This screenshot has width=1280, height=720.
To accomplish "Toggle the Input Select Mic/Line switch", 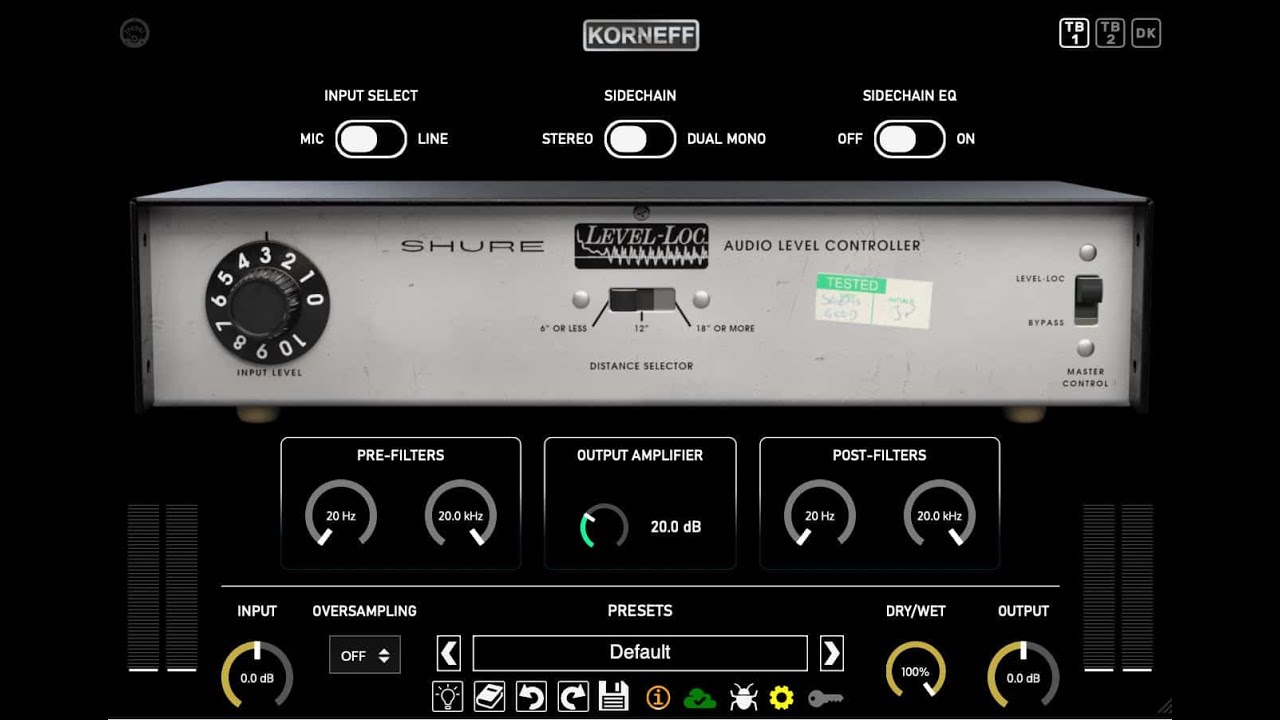I will (x=371, y=139).
